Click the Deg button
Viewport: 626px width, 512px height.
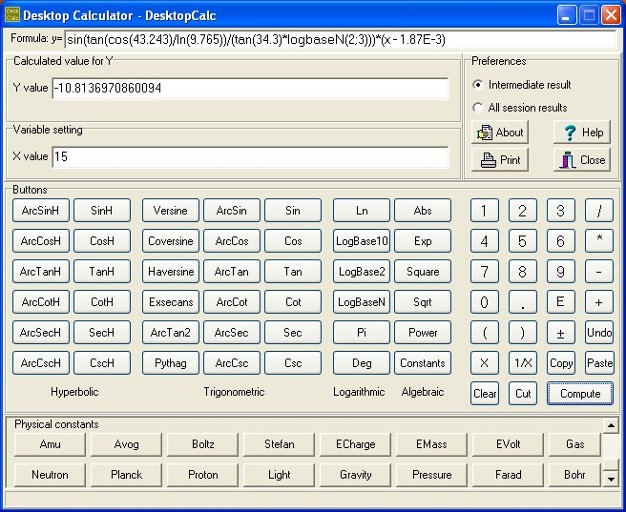[x=361, y=363]
